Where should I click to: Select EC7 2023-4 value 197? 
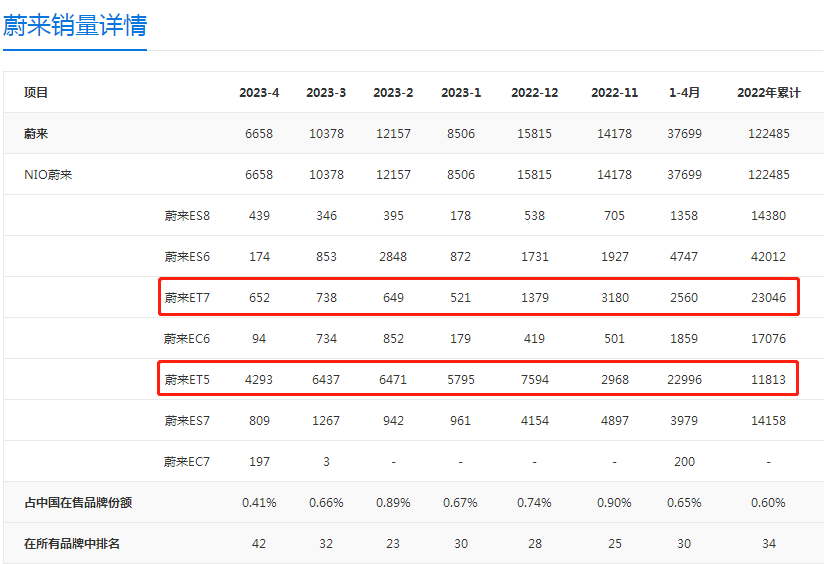point(259,462)
